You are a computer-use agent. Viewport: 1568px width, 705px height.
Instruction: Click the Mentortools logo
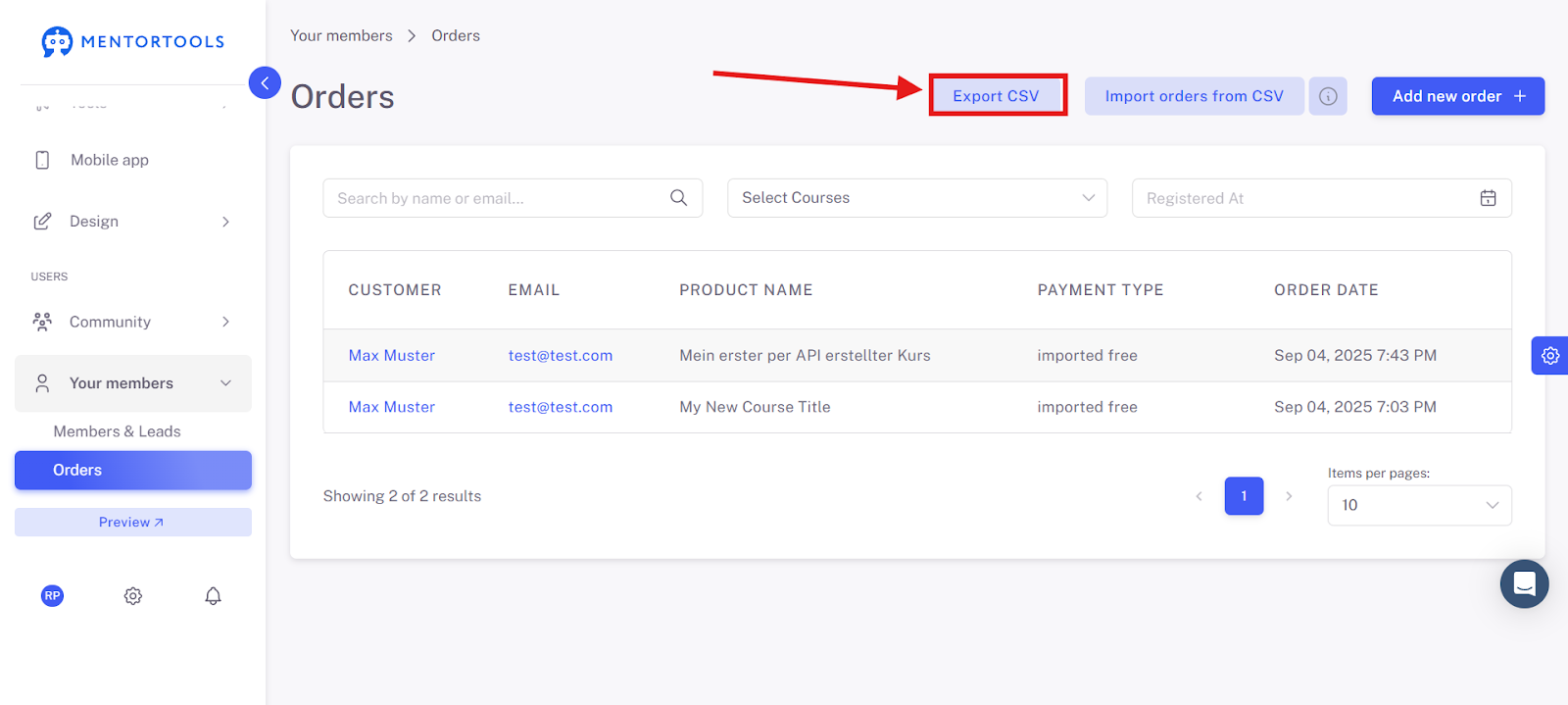click(132, 41)
